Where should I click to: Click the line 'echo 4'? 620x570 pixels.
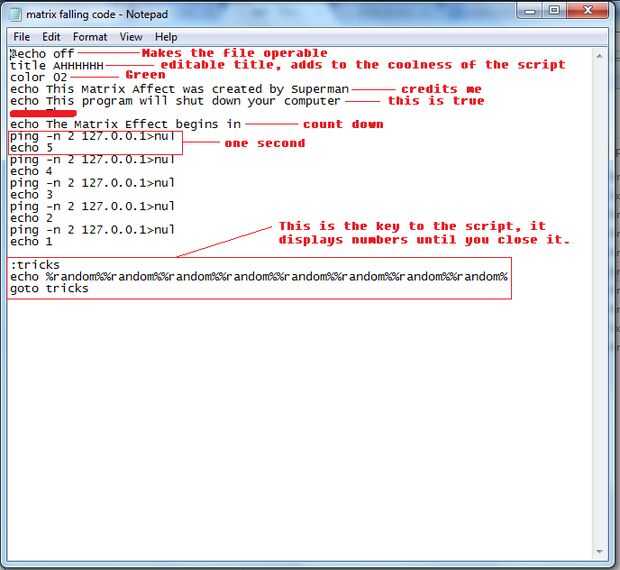(x=31, y=171)
